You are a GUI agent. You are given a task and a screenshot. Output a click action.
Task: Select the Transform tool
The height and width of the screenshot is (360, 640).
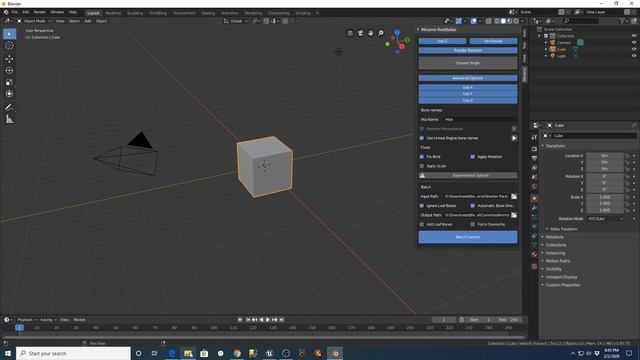click(9, 94)
